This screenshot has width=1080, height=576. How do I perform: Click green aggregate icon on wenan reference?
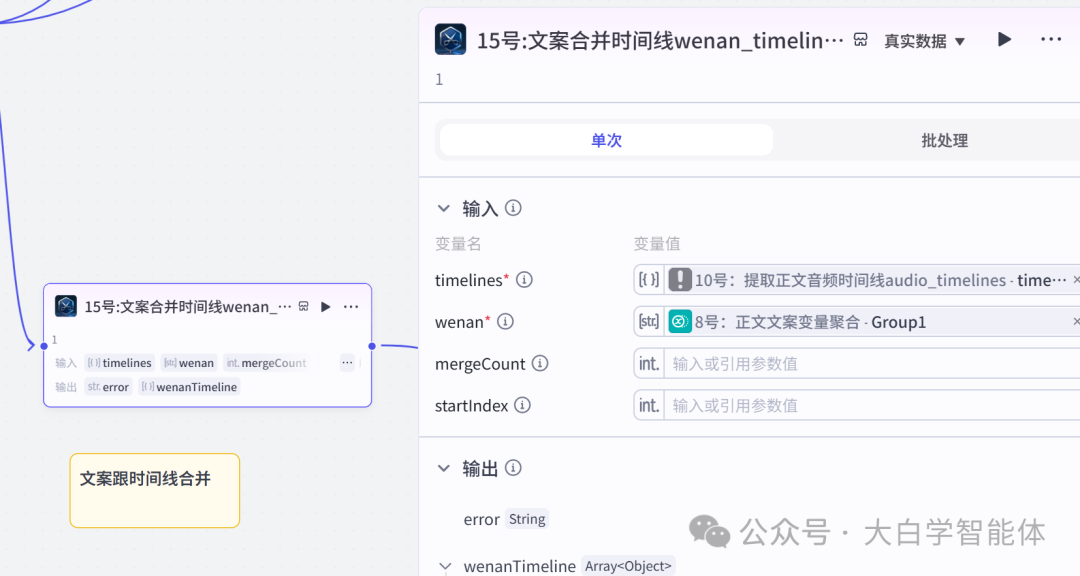pos(680,322)
